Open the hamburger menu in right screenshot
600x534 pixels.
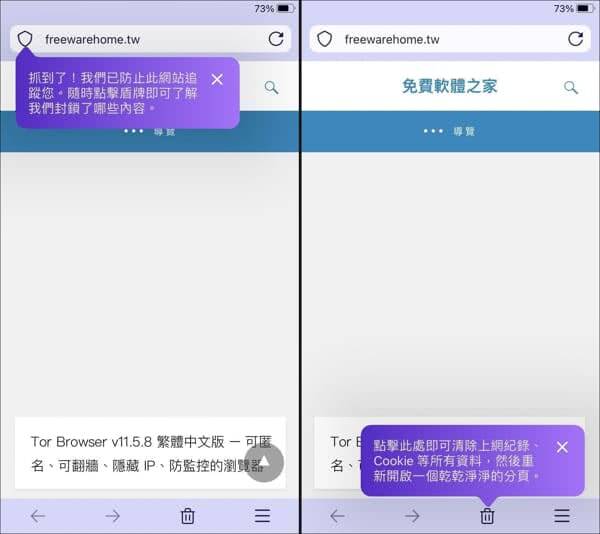(562, 516)
